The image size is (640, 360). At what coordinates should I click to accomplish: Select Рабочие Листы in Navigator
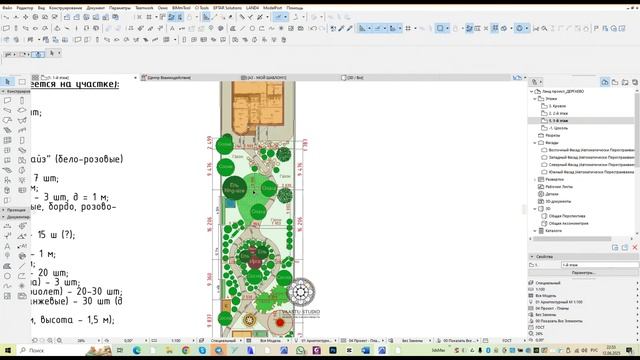pos(558,187)
